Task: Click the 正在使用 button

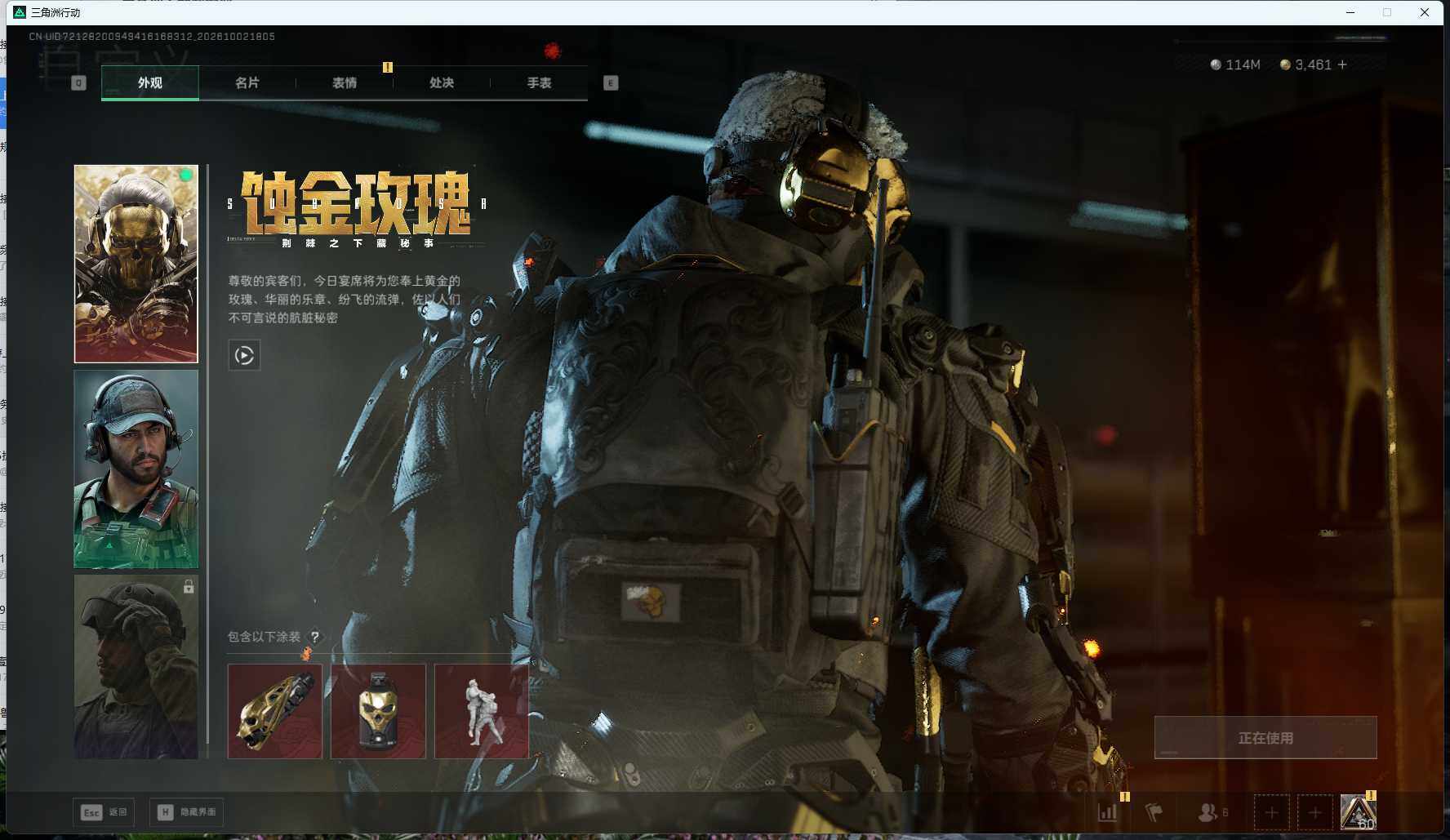Action: [1265, 738]
